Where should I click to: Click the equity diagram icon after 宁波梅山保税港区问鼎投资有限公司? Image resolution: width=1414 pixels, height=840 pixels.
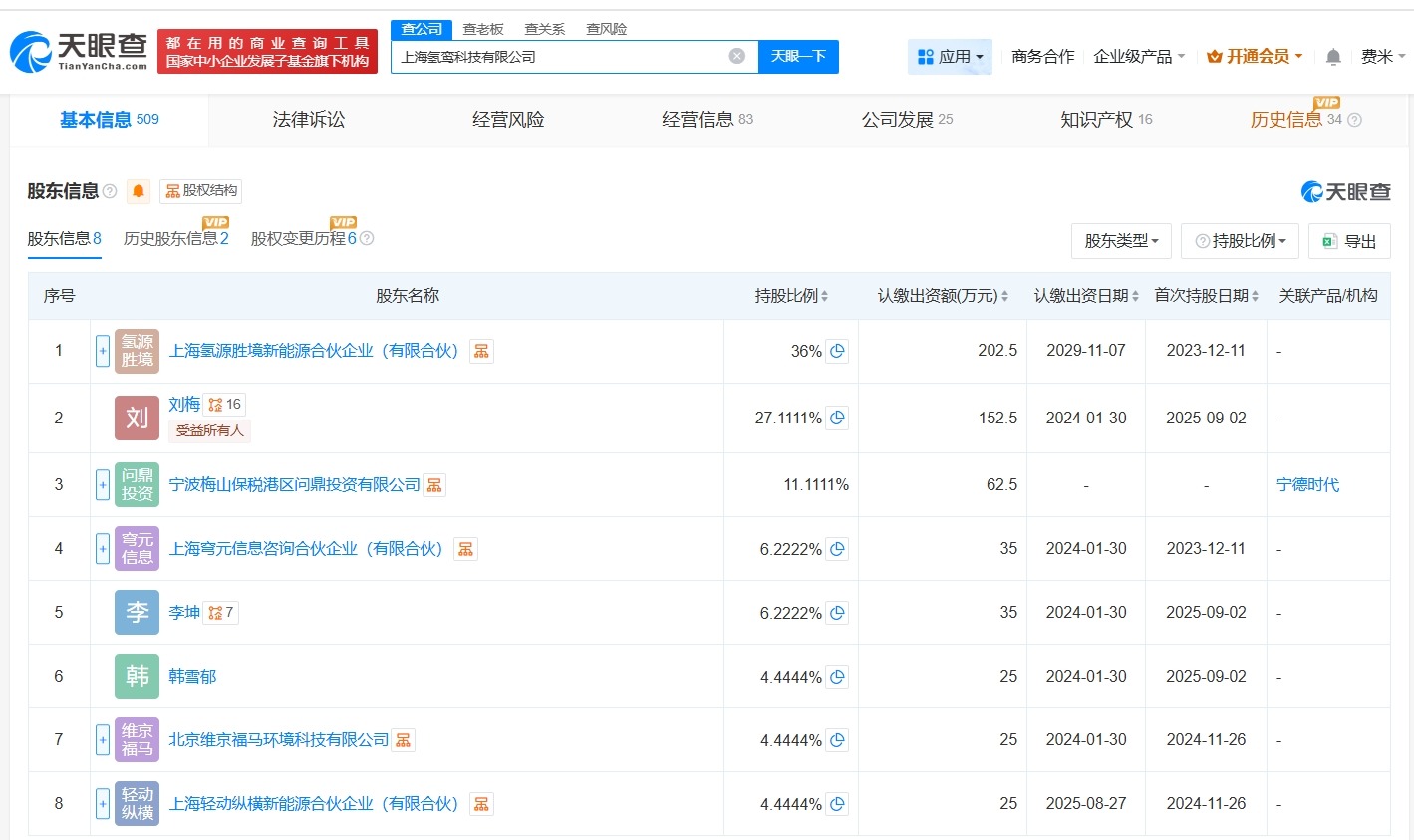[x=432, y=484]
